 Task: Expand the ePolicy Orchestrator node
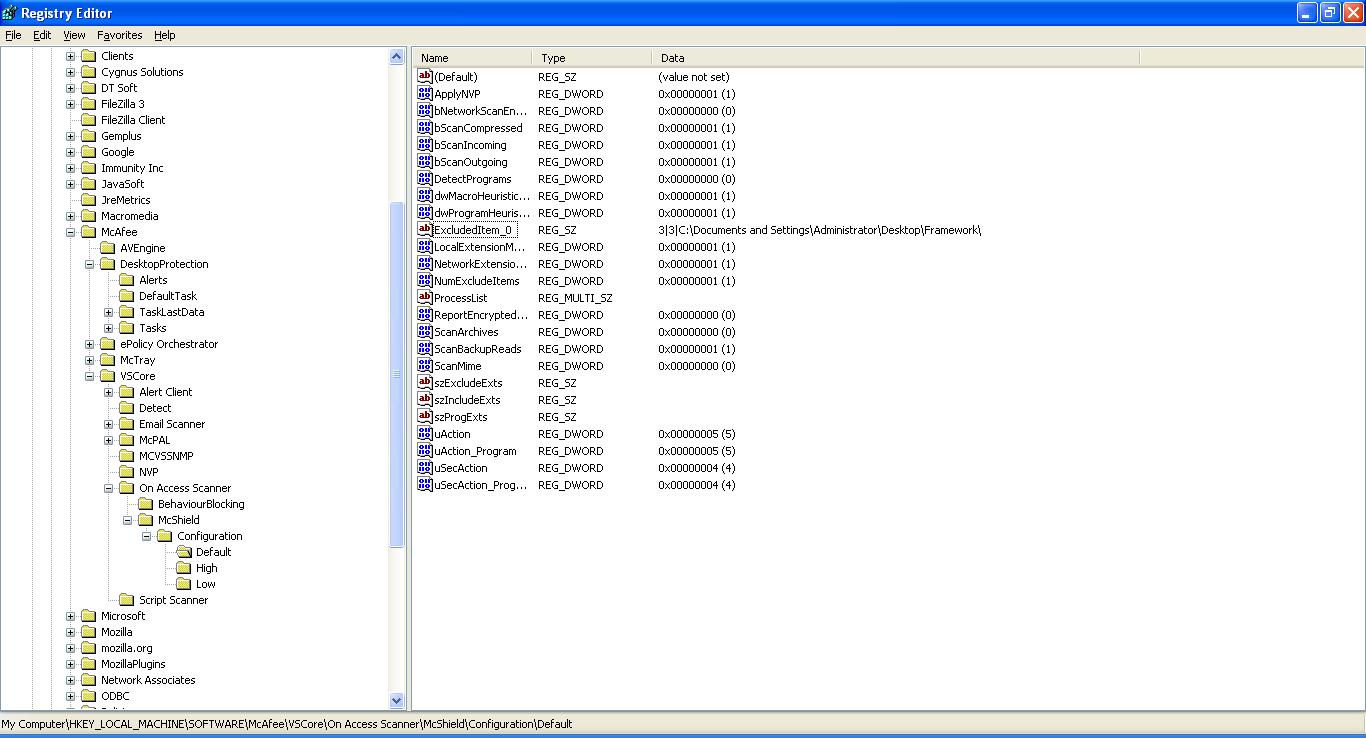click(x=90, y=344)
